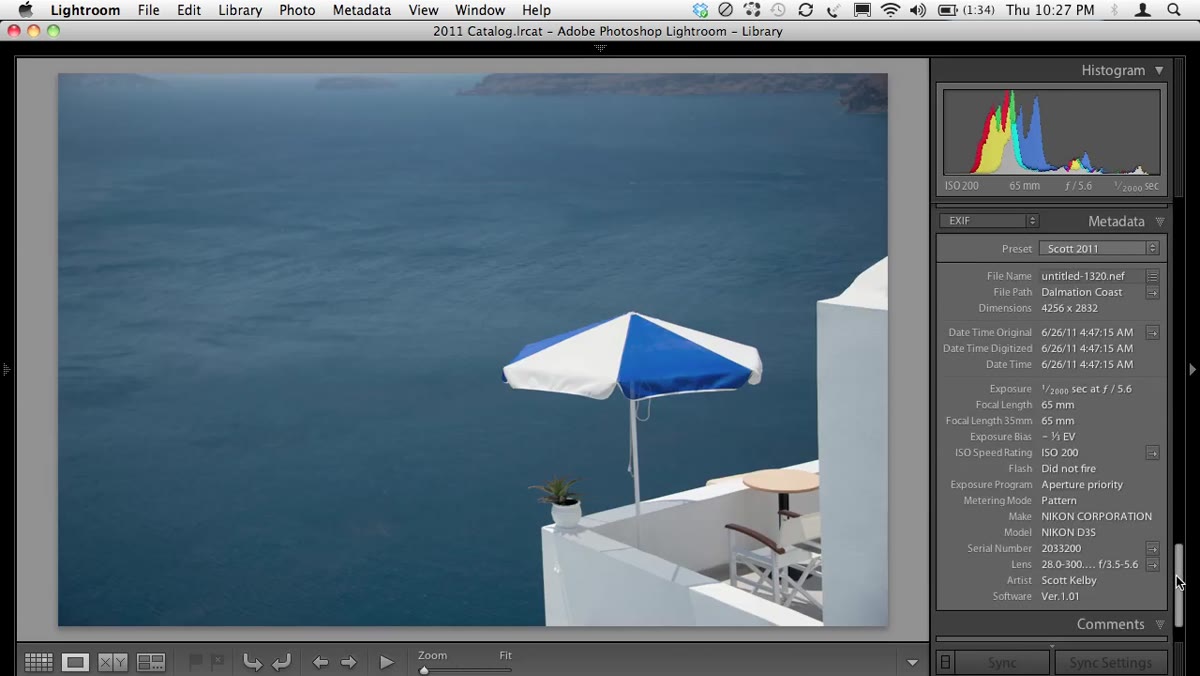Viewport: 1200px width, 676px height.
Task: Select the previous photo arrow
Action: tap(320, 662)
